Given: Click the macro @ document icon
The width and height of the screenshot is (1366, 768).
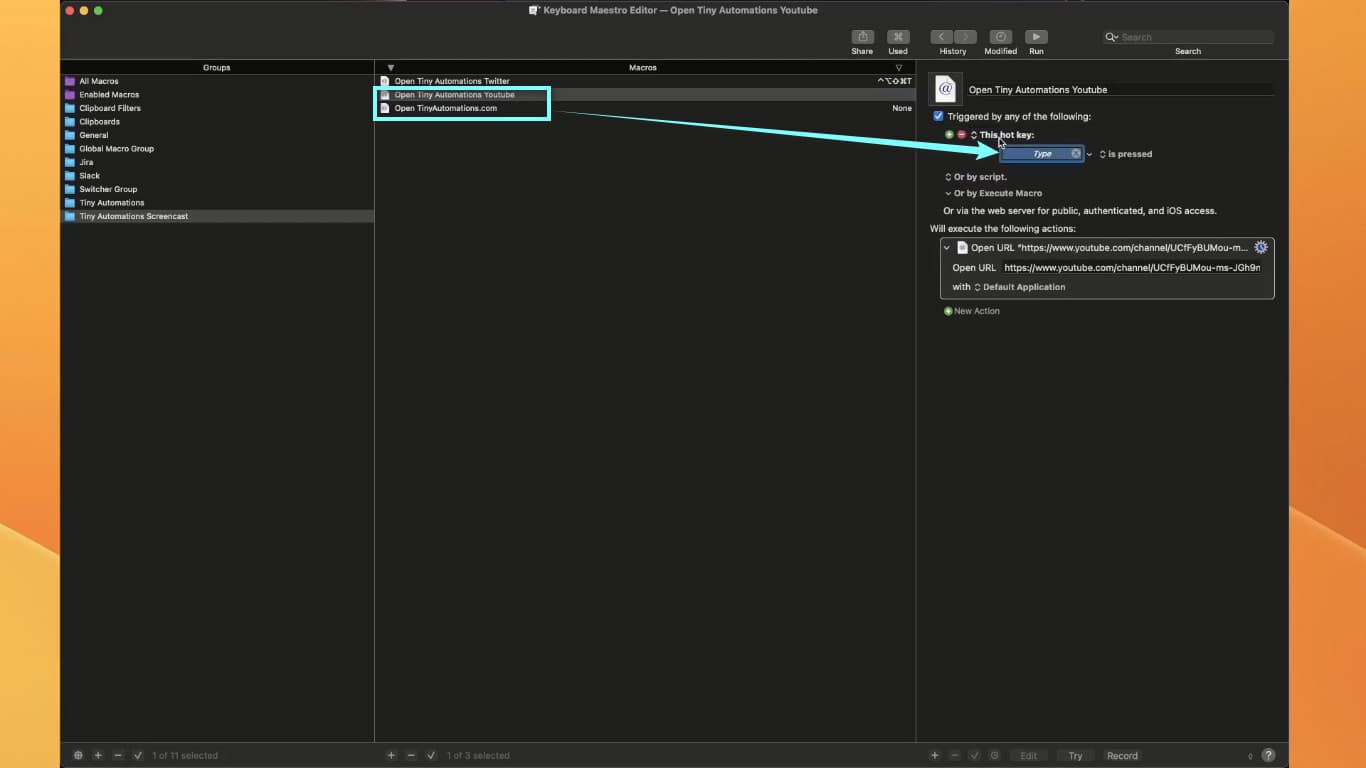Looking at the screenshot, I should (945, 89).
